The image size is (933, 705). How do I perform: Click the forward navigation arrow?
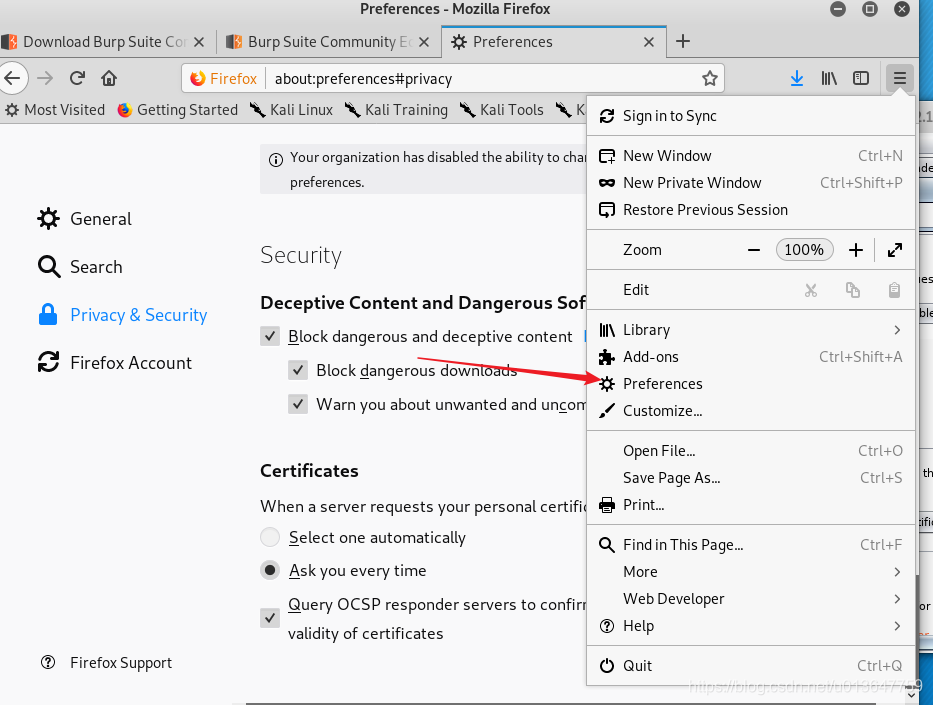tap(45, 78)
